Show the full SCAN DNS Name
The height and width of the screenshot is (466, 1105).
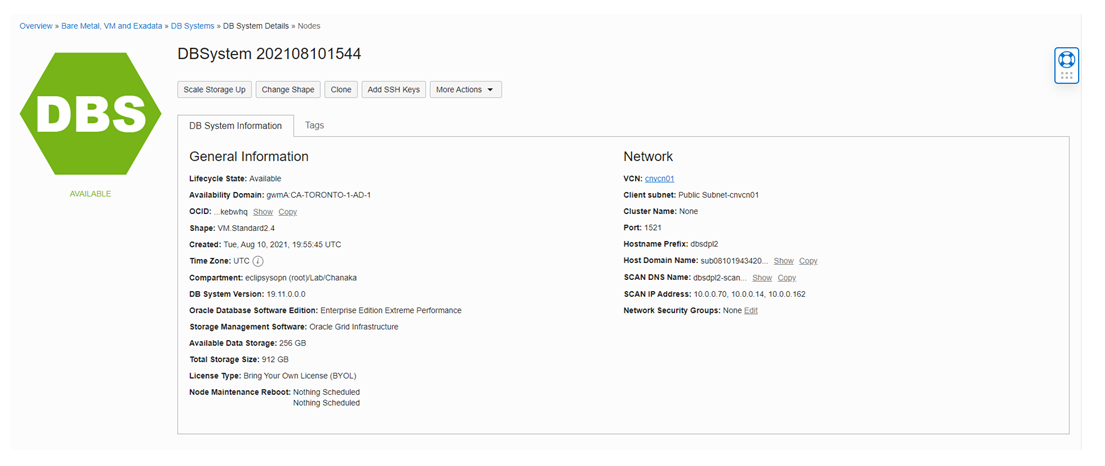762,278
